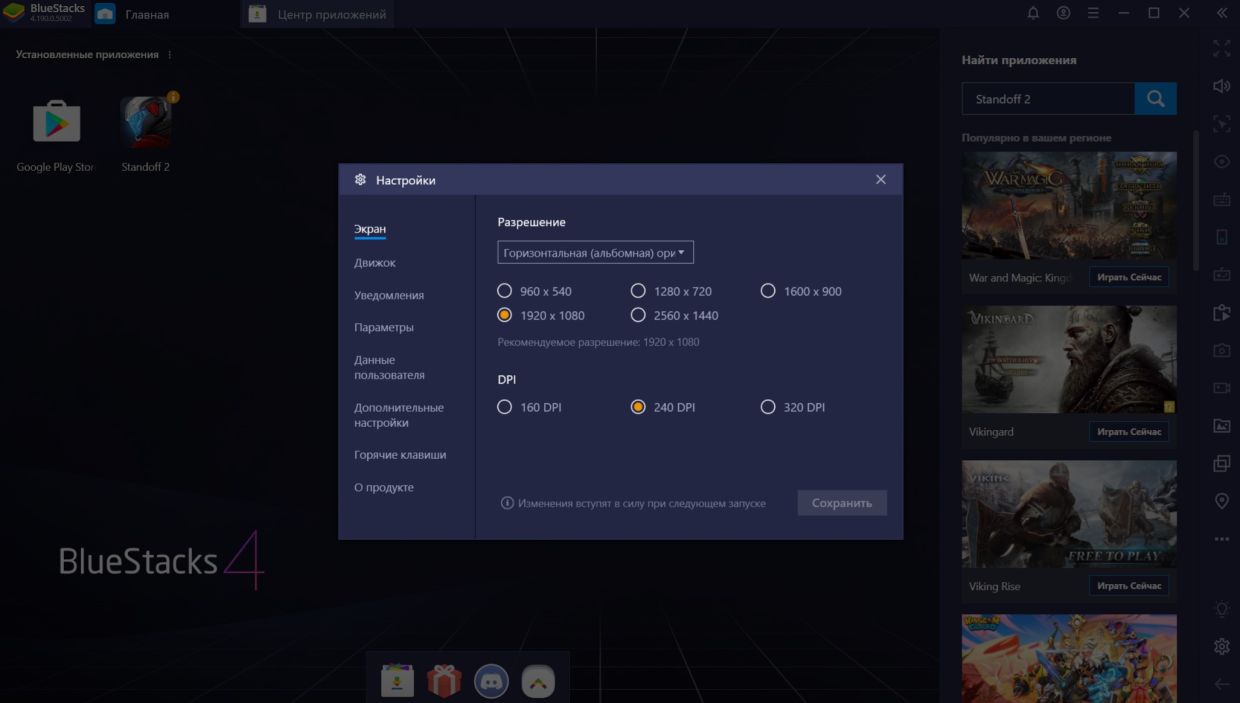Select 2560 x 1440 resolution
Viewport: 1240px width, 703px height.
tap(638, 315)
